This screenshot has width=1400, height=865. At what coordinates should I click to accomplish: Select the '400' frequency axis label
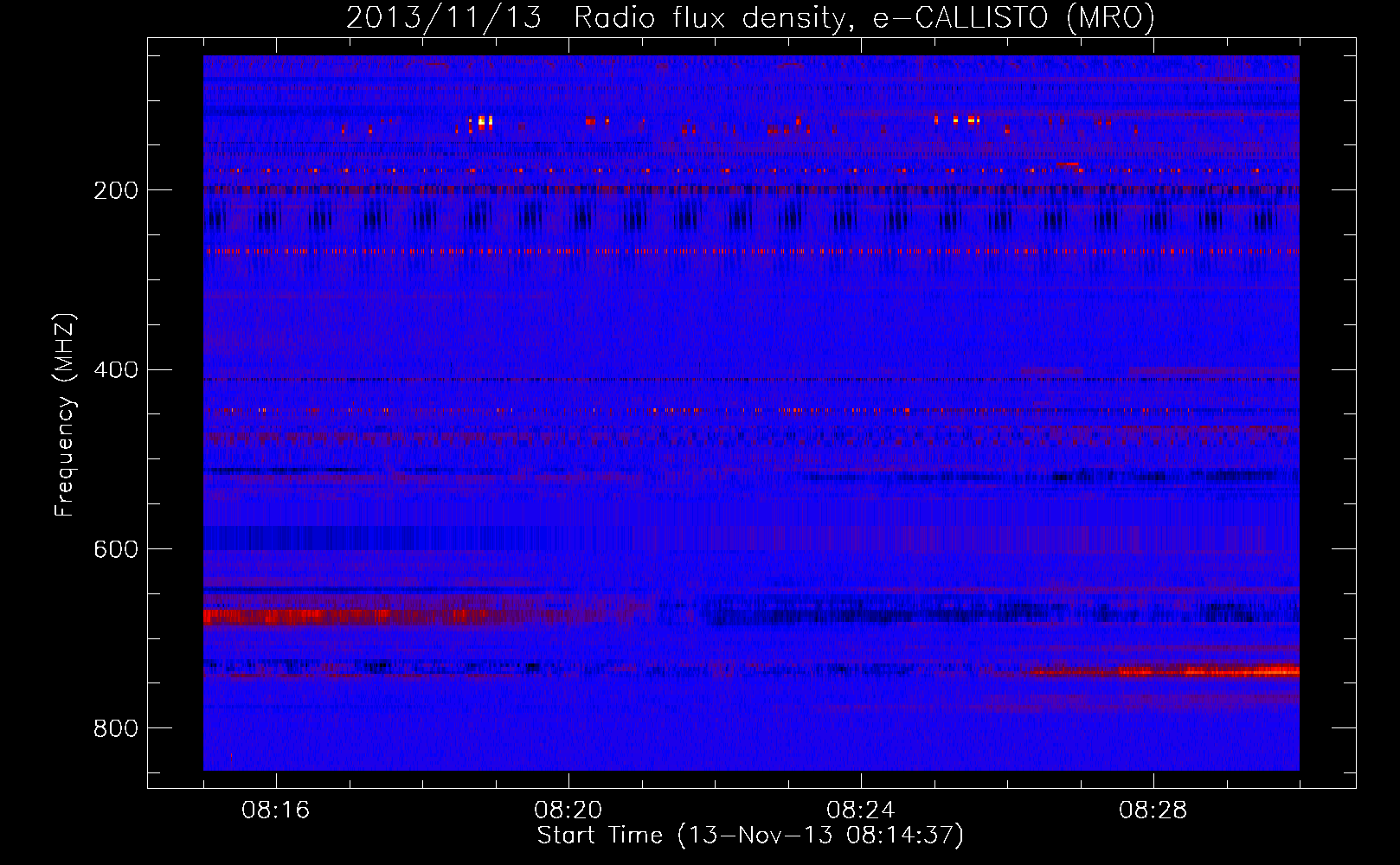point(116,370)
